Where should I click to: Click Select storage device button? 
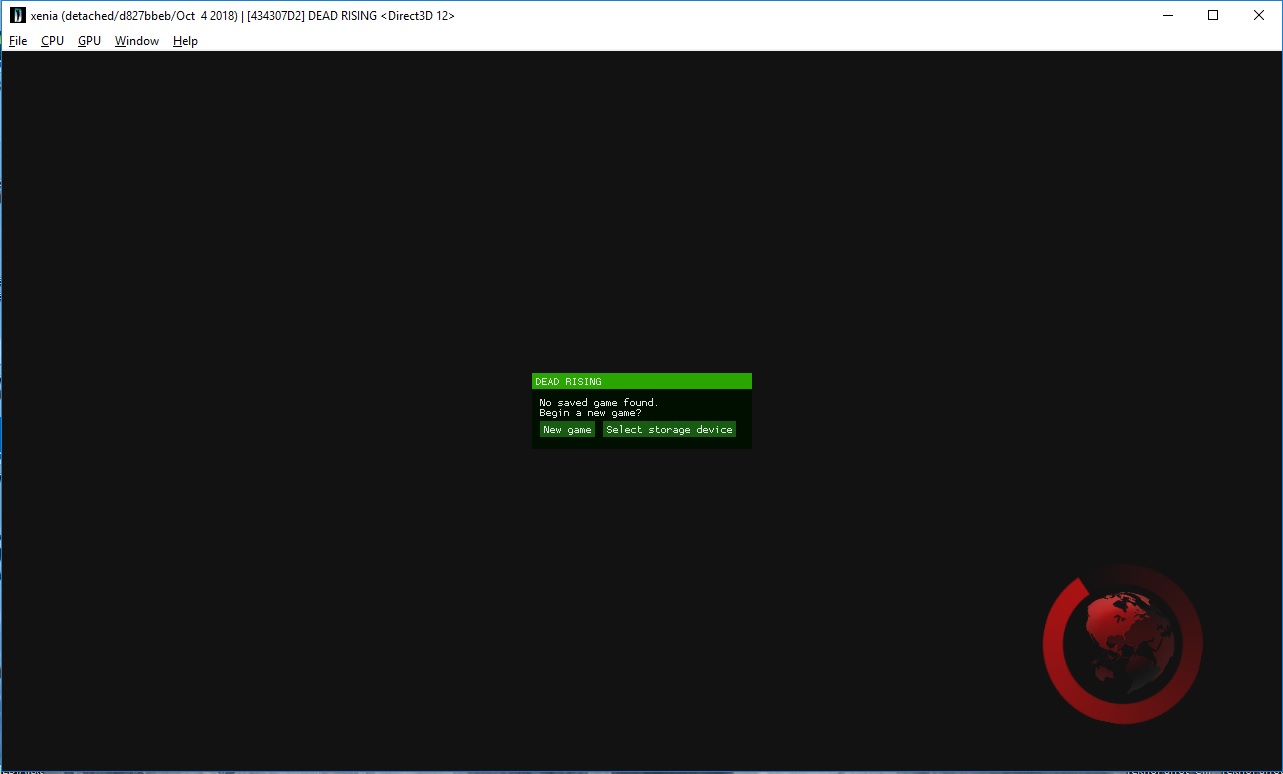coord(669,429)
